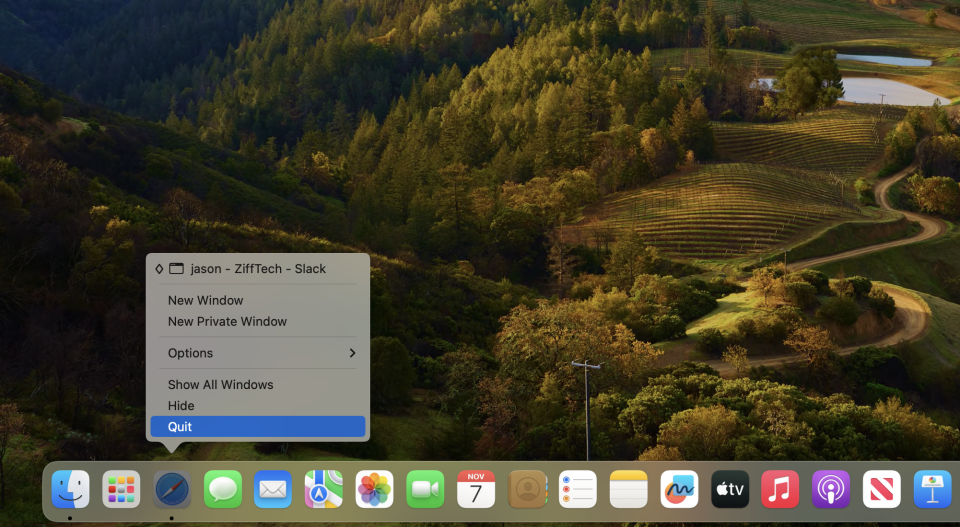Open Finder from the Dock
Screen dimensions: 960x527
tap(70, 489)
